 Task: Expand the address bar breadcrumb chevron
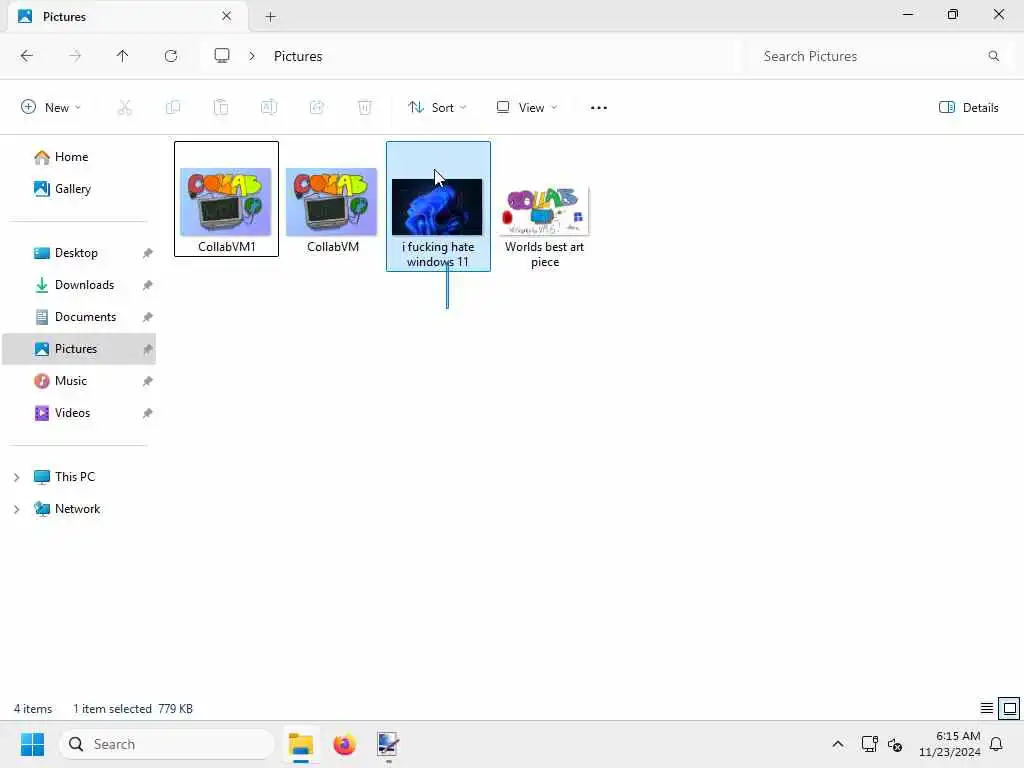click(x=252, y=56)
